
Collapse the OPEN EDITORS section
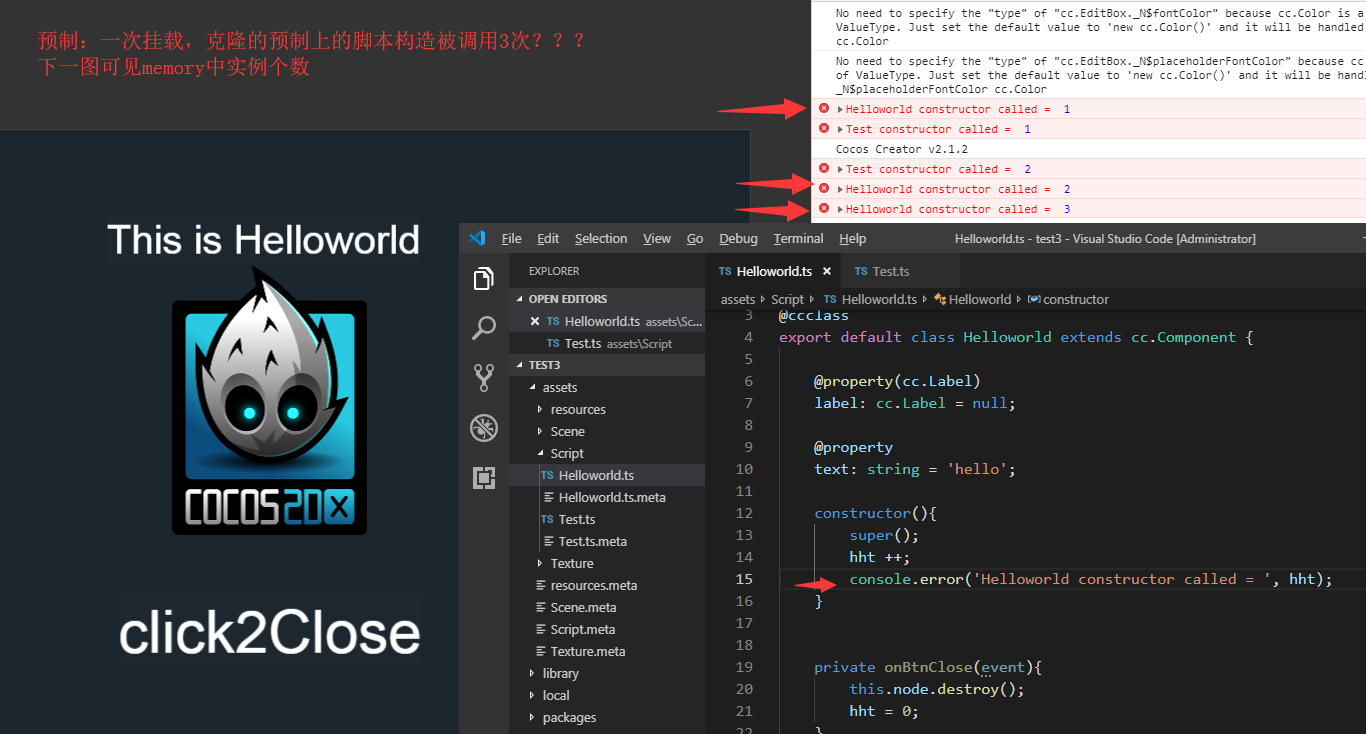point(520,299)
